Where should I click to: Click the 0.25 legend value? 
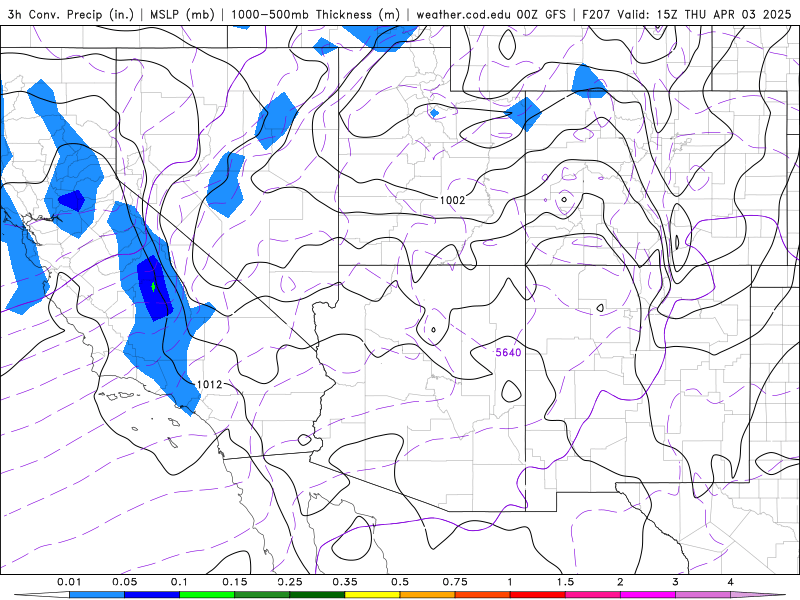pos(290,582)
